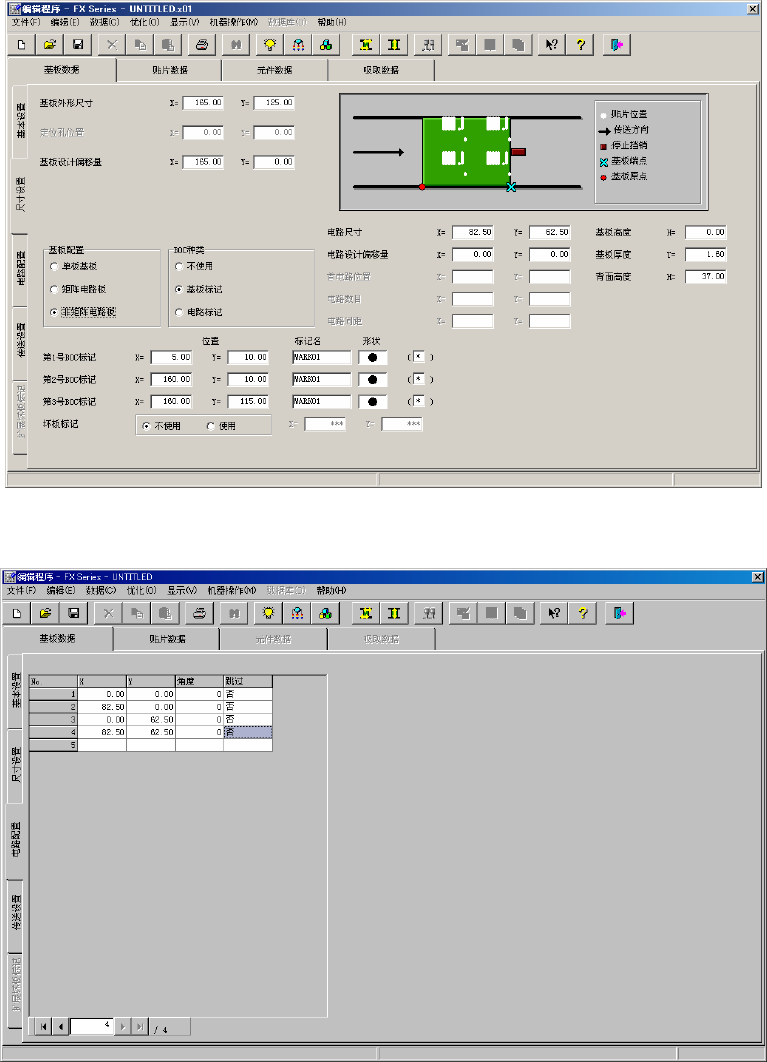Click New file icon in bottom window
This screenshot has width=767, height=1062.
17,613
